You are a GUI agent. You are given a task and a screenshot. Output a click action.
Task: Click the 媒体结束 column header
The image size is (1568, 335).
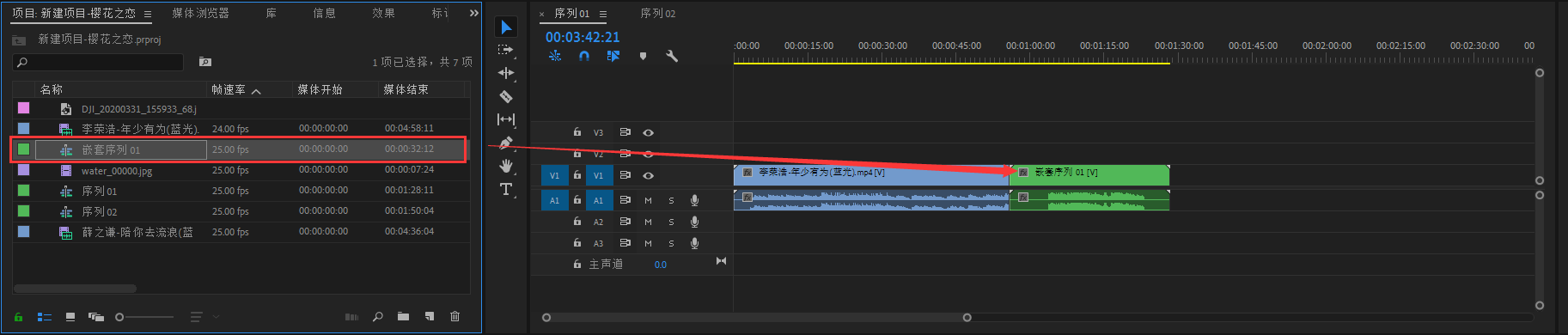[x=406, y=89]
